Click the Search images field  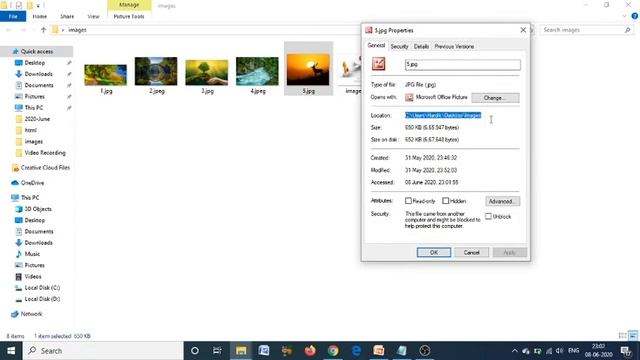(586, 30)
